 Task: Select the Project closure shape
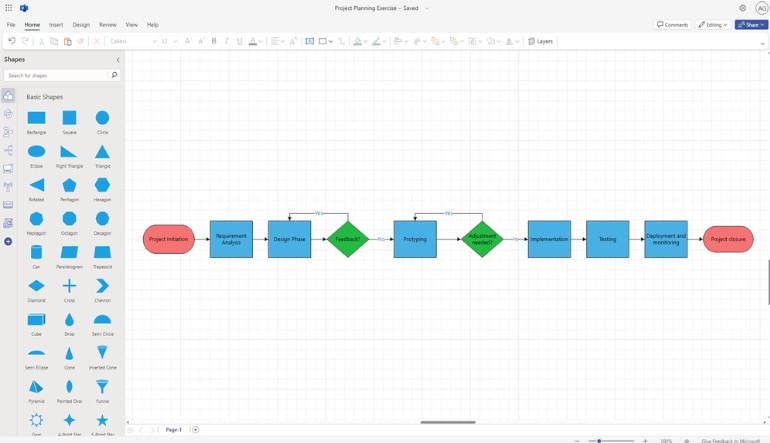tap(728, 239)
